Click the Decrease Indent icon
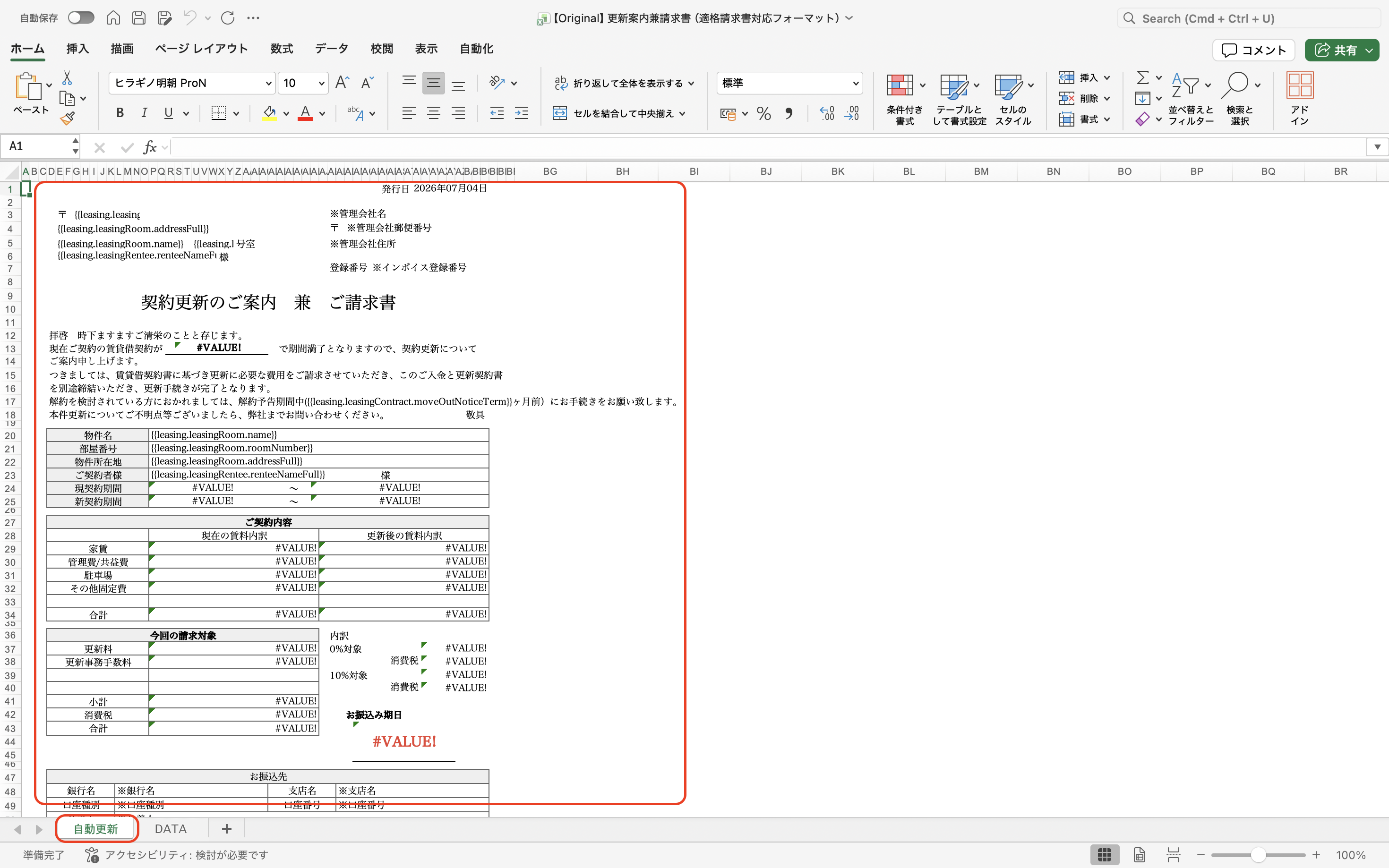1389x868 pixels. pyautogui.click(x=497, y=113)
